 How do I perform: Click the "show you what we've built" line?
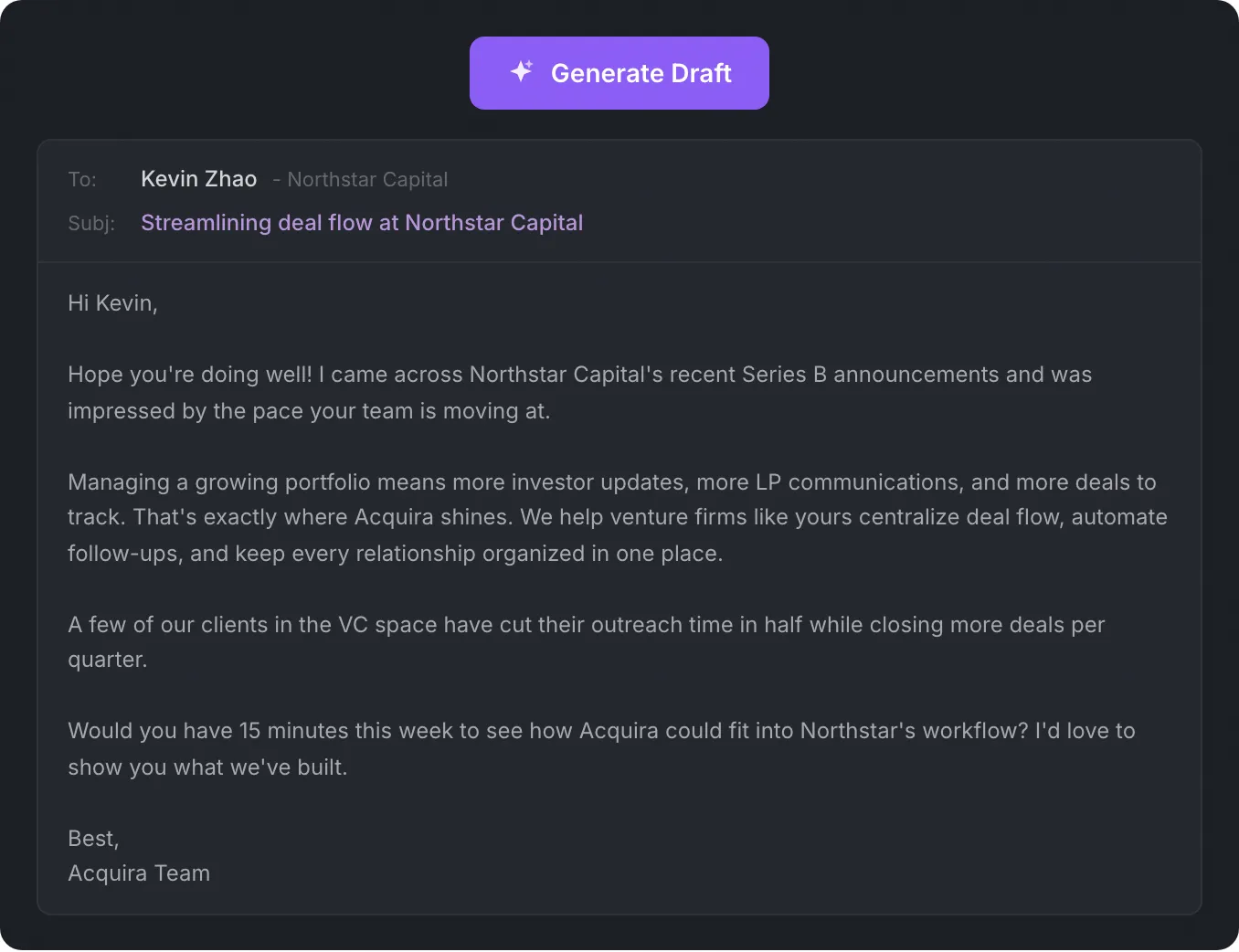(x=207, y=767)
